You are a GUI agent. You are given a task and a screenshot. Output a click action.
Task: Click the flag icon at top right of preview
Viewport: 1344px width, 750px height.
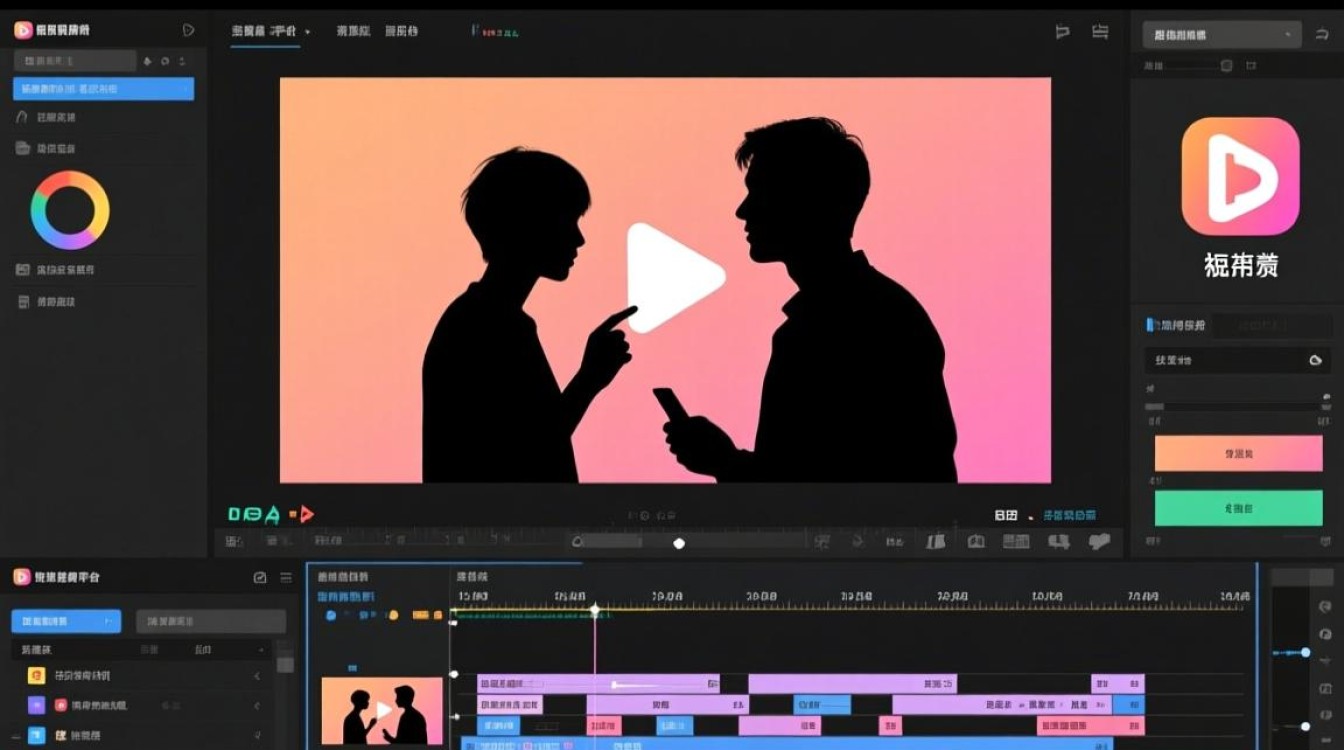point(1062,32)
